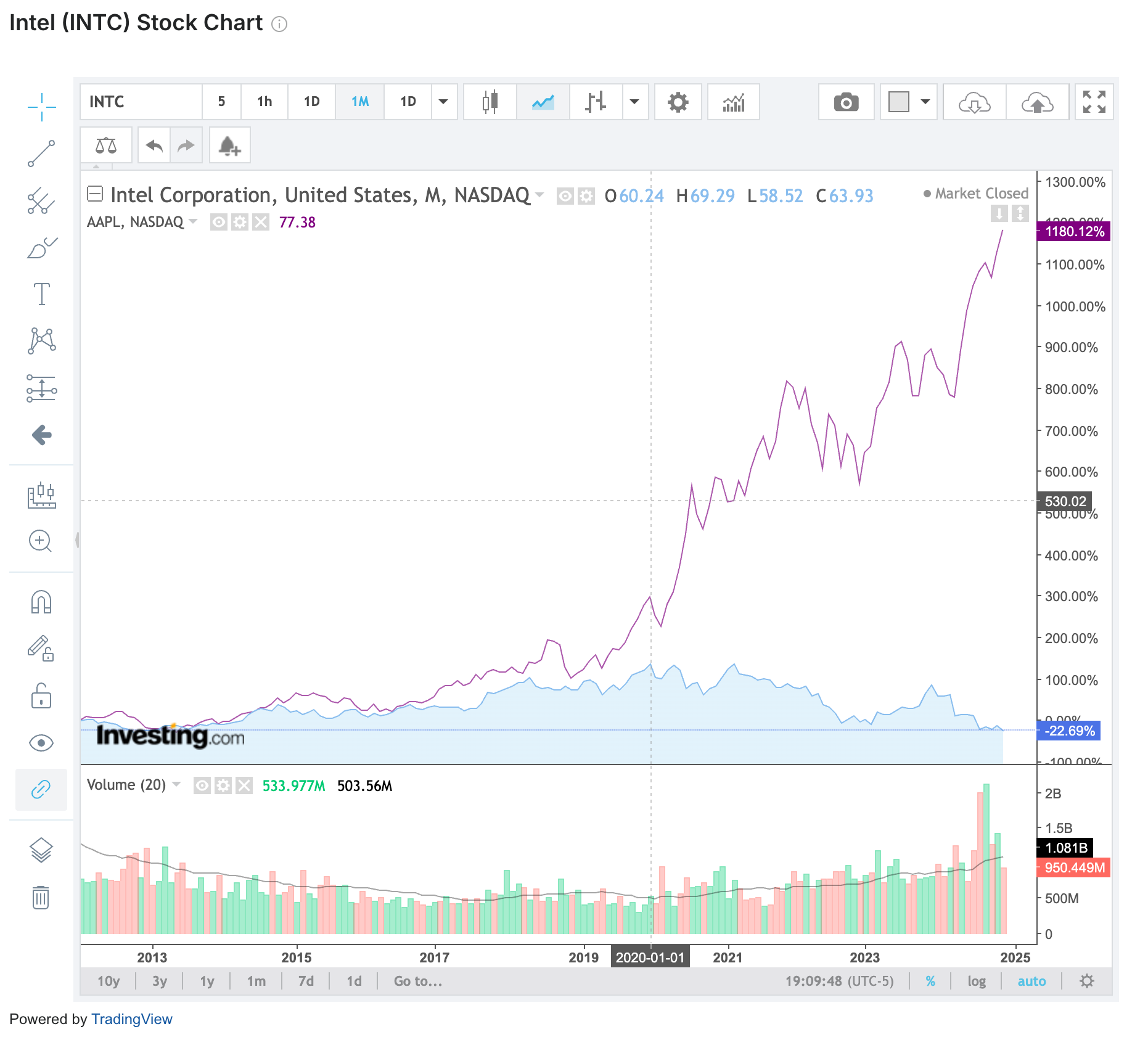Click the back arrow in left toolbar
The image size is (1148, 1037).
click(41, 435)
